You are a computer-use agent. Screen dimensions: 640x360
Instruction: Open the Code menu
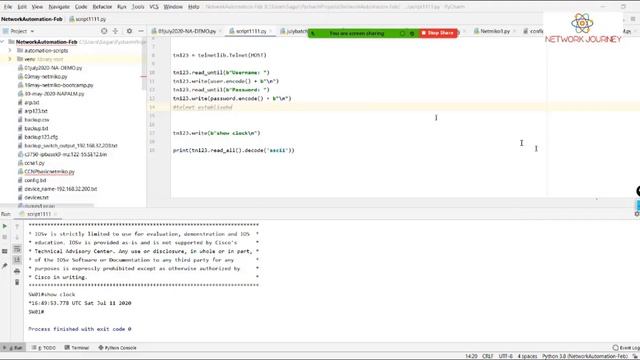coord(81,7)
